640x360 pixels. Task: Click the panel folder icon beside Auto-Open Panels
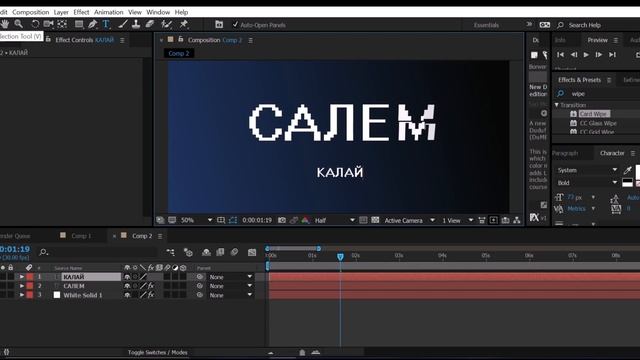click(x=219, y=24)
